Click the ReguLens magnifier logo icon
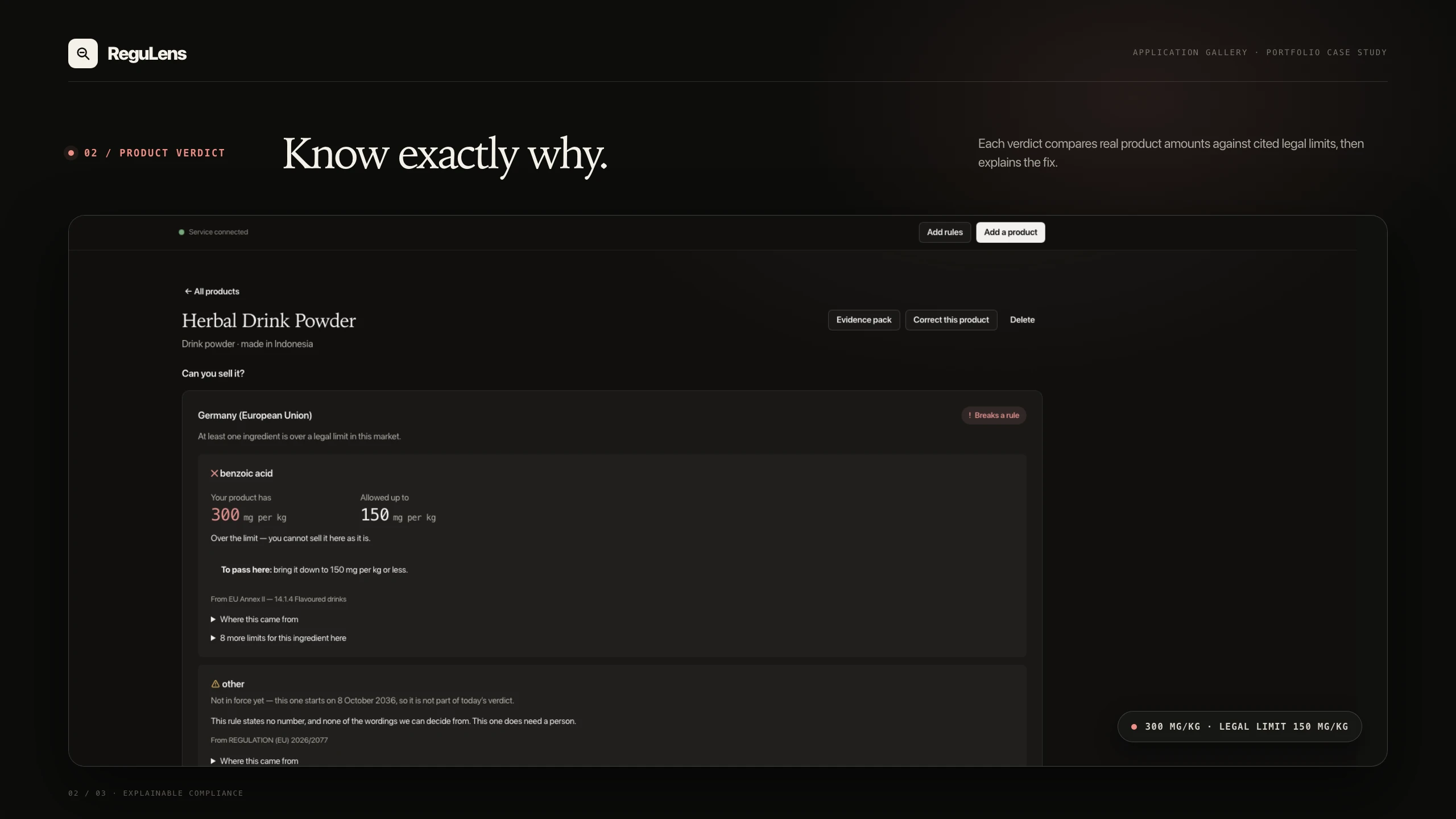1456x819 pixels. click(83, 53)
